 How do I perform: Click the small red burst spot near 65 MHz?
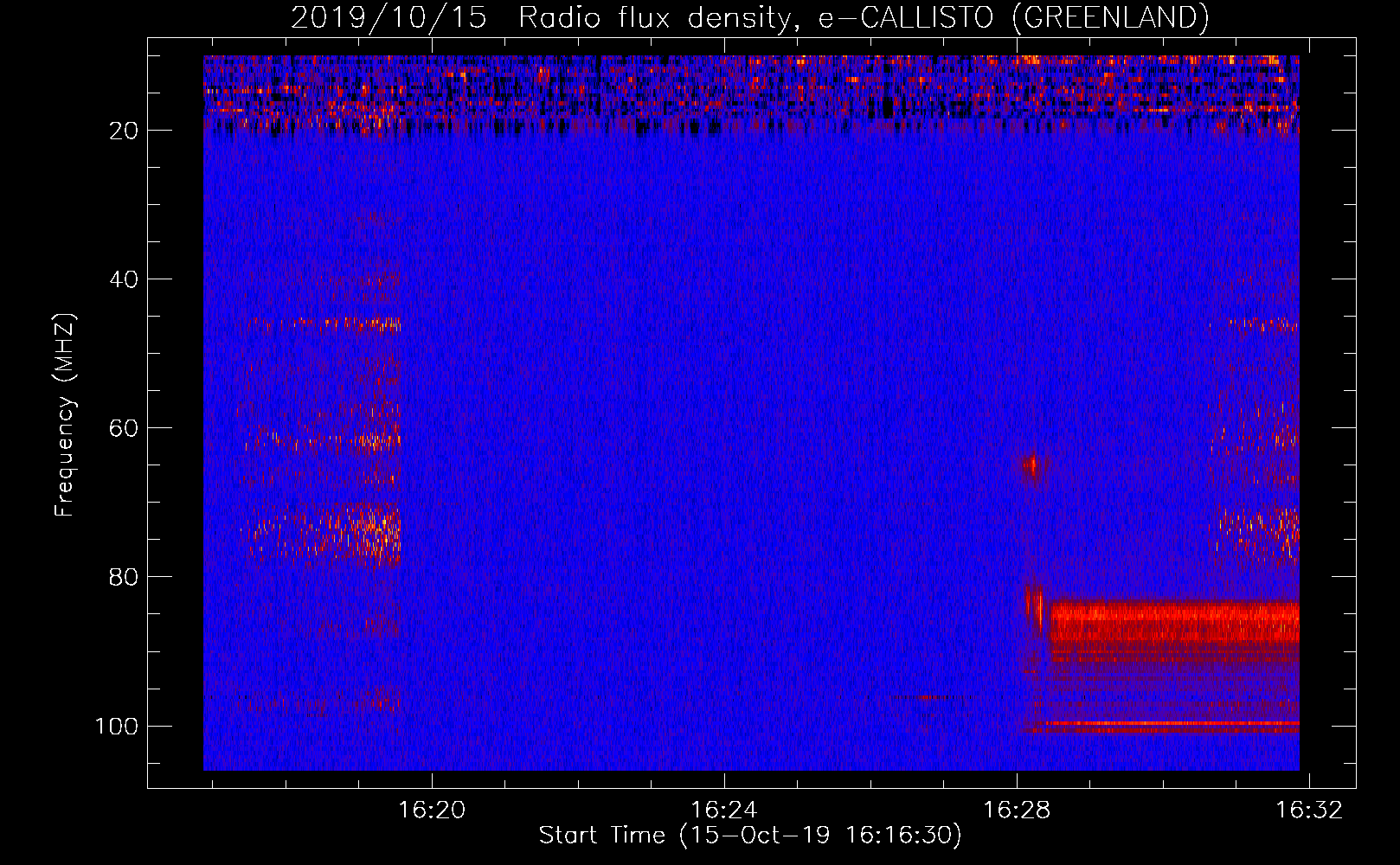[x=1032, y=467]
